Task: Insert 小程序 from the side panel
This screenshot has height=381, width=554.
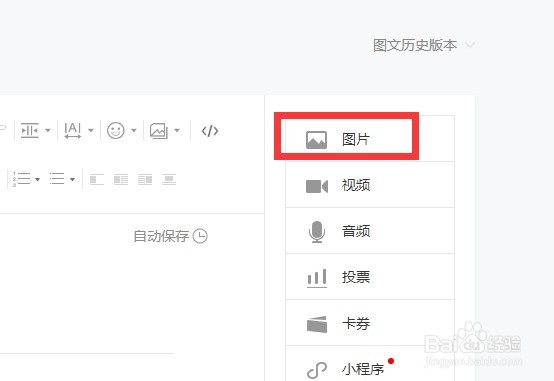Action: [370, 364]
